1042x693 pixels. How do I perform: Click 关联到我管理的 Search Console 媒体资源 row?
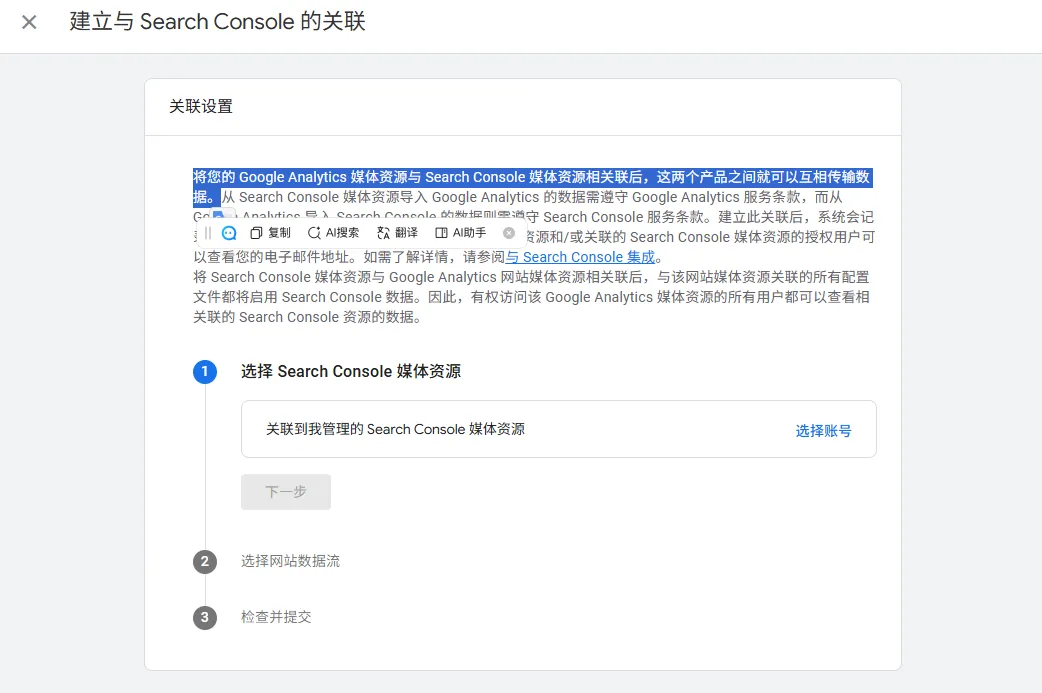coord(559,429)
